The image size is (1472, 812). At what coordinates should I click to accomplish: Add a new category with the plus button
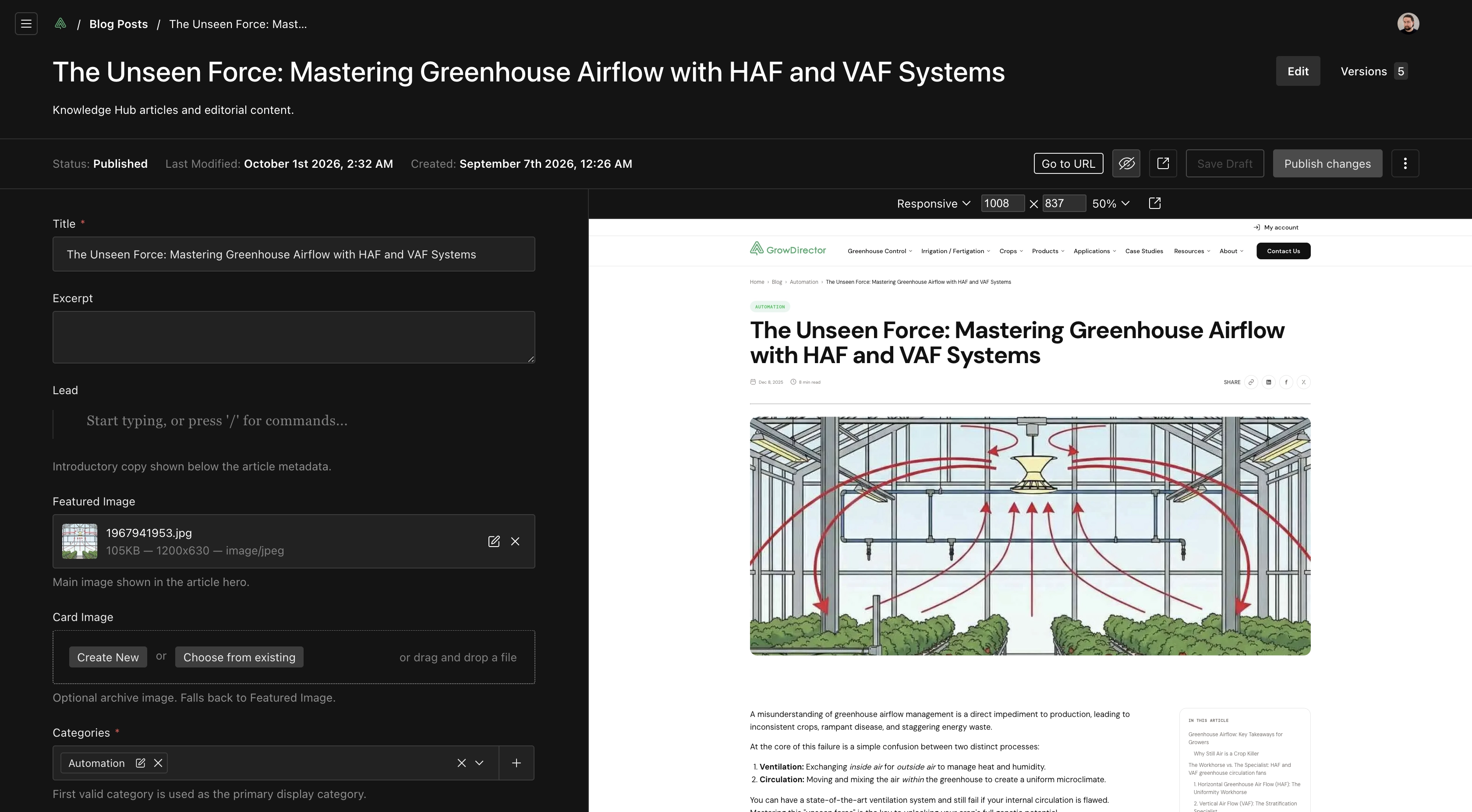pyautogui.click(x=517, y=763)
